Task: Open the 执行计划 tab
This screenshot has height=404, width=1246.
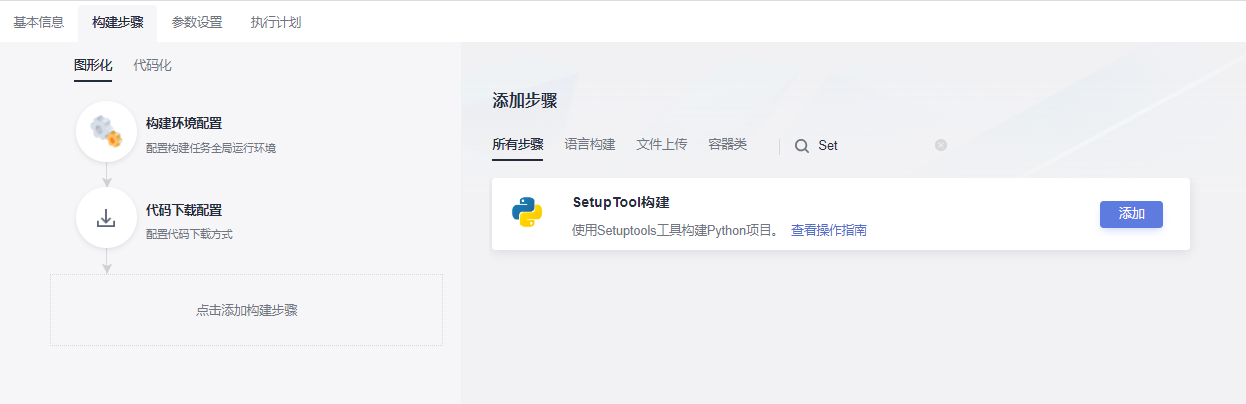Action: pyautogui.click(x=276, y=22)
